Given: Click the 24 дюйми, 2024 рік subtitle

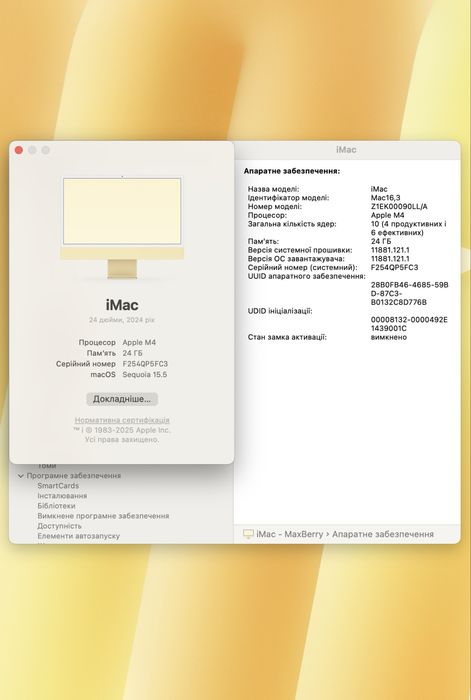Looking at the screenshot, I should [x=122, y=320].
